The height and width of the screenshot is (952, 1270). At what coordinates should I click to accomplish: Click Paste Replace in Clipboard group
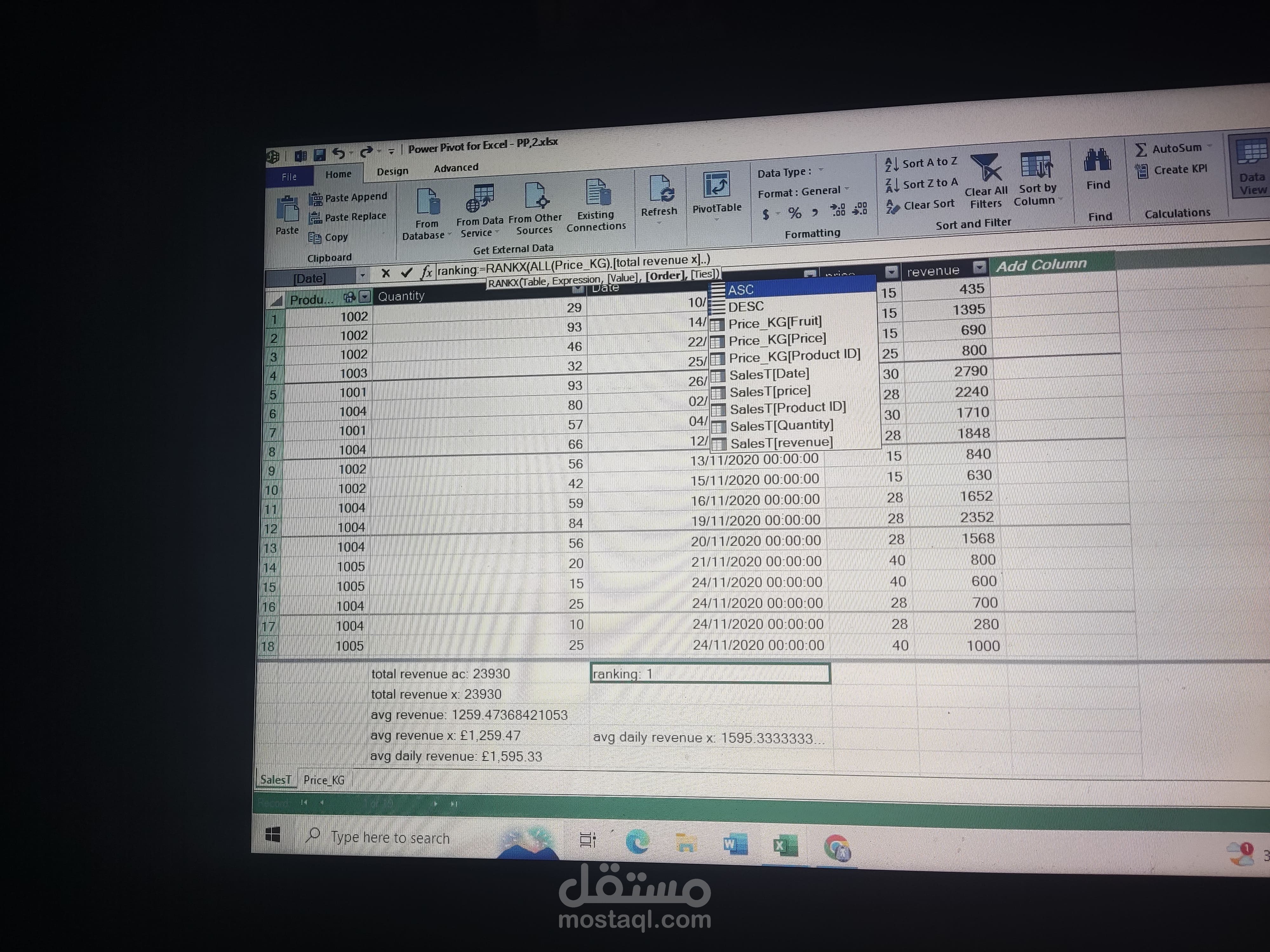(348, 217)
